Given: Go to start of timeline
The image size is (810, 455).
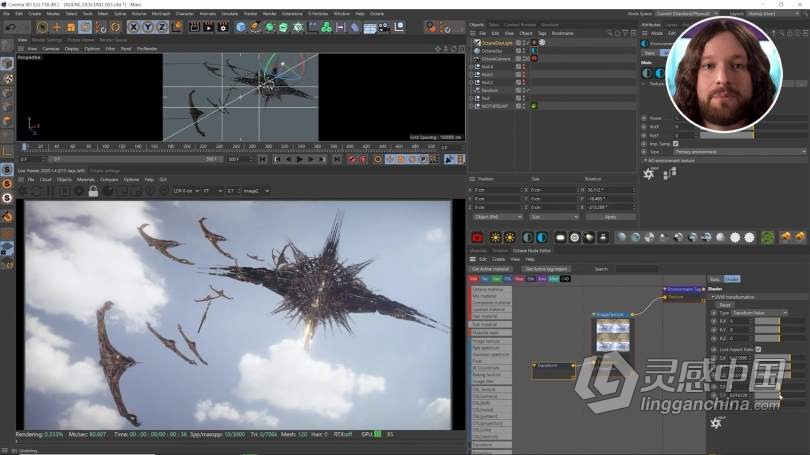Looking at the screenshot, I should coord(263,160).
